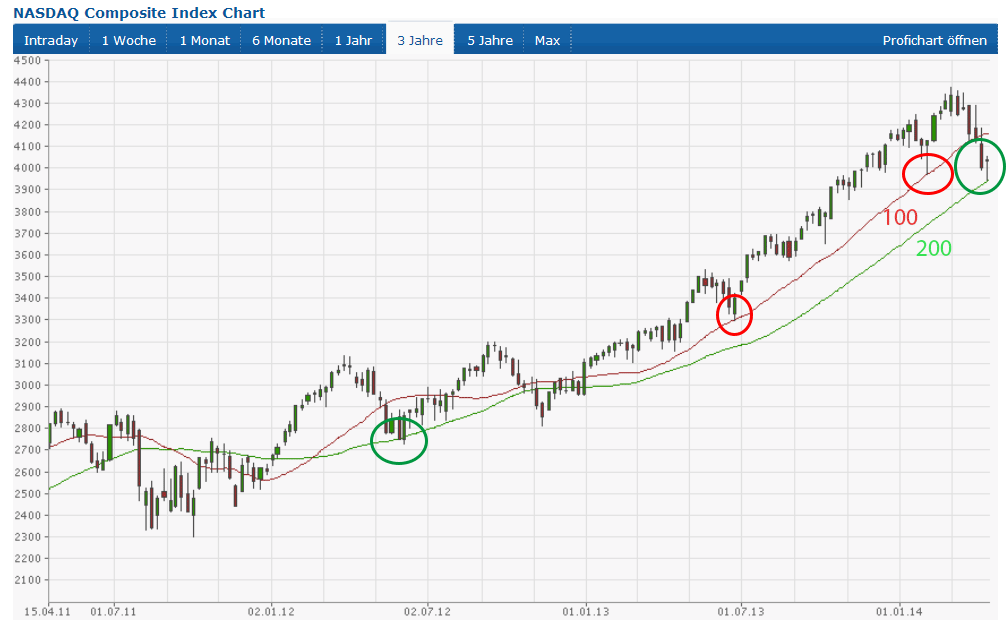Screen dimensions: 1006x630
Task: Click the 01.01.13 date label
Action: (x=586, y=611)
